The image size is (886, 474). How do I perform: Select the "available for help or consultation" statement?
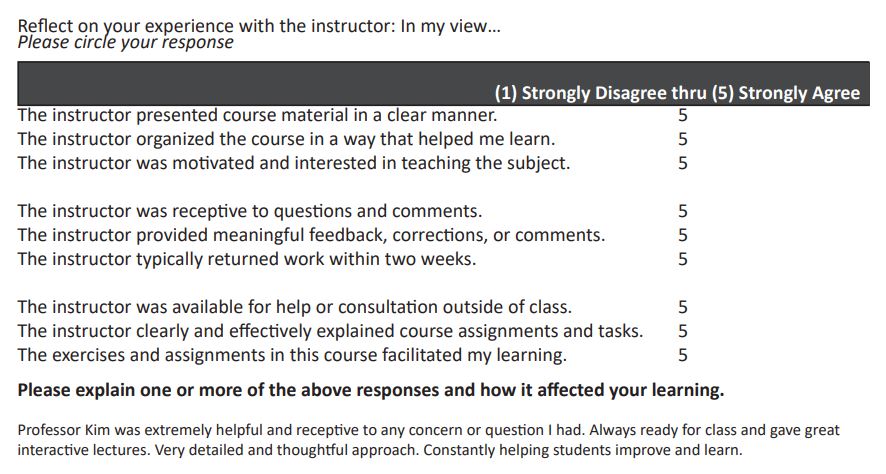295,307
